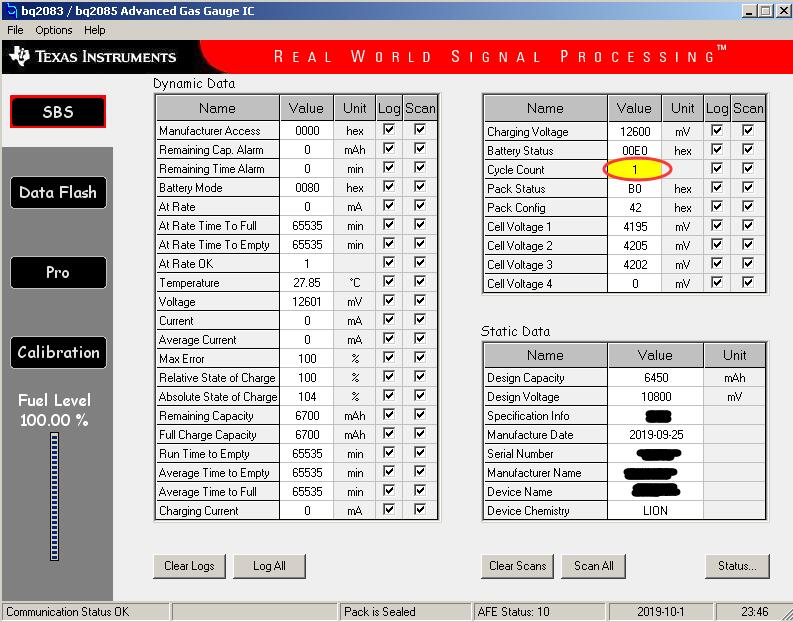Screen dimensions: 793x622
Task: Click the Fuel Level gauge bar
Action: point(55,497)
